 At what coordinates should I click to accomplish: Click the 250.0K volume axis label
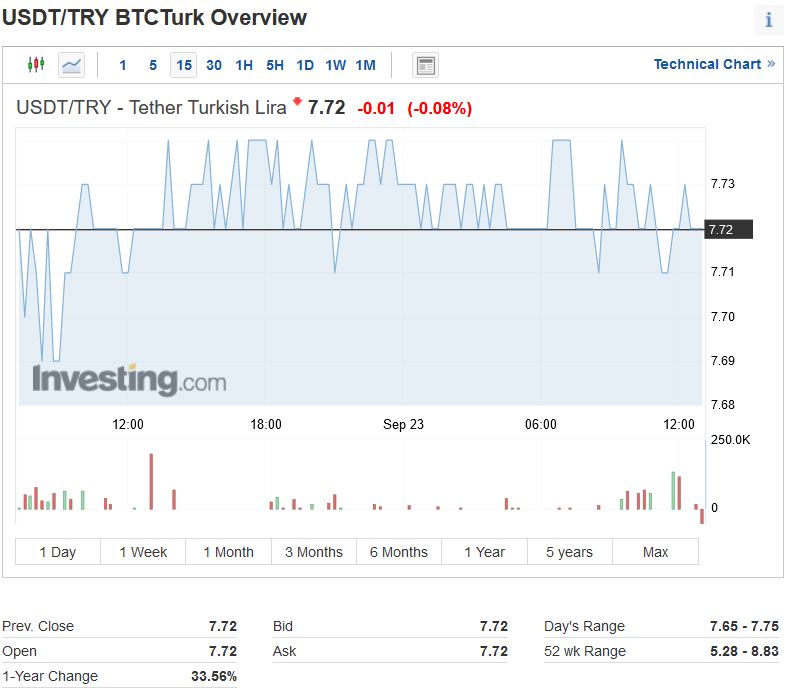point(730,440)
